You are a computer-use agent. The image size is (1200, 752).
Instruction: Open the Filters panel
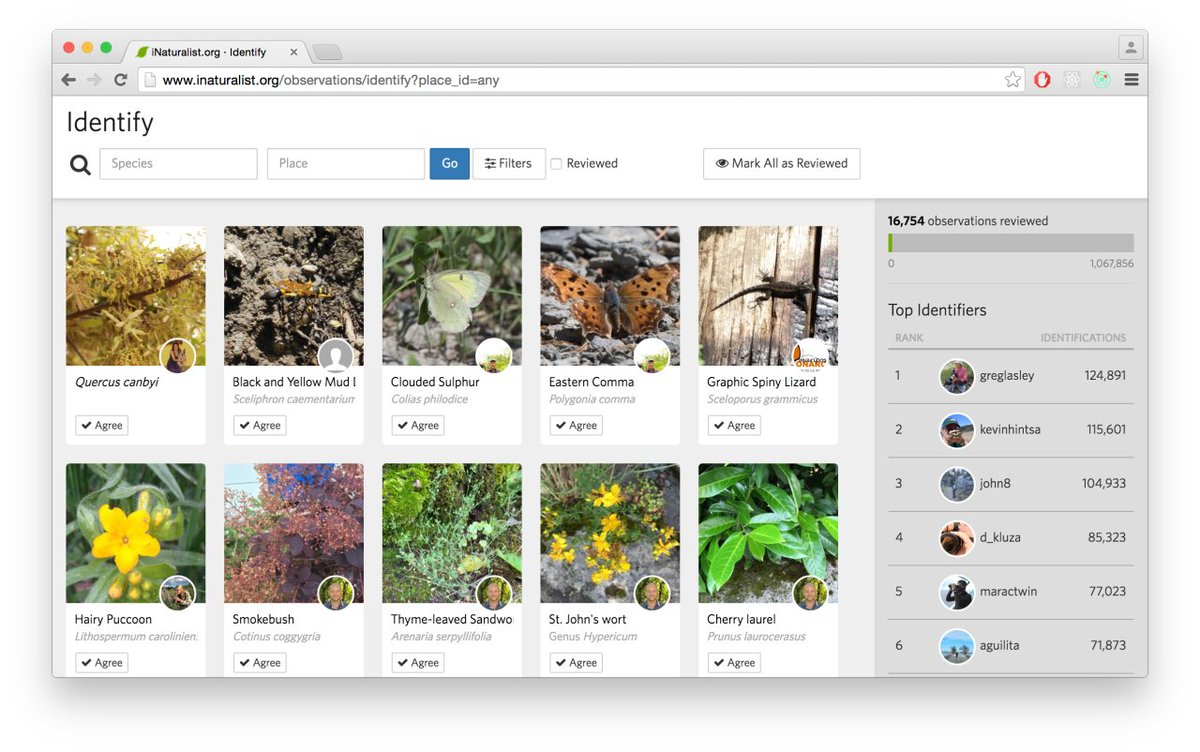(x=509, y=163)
